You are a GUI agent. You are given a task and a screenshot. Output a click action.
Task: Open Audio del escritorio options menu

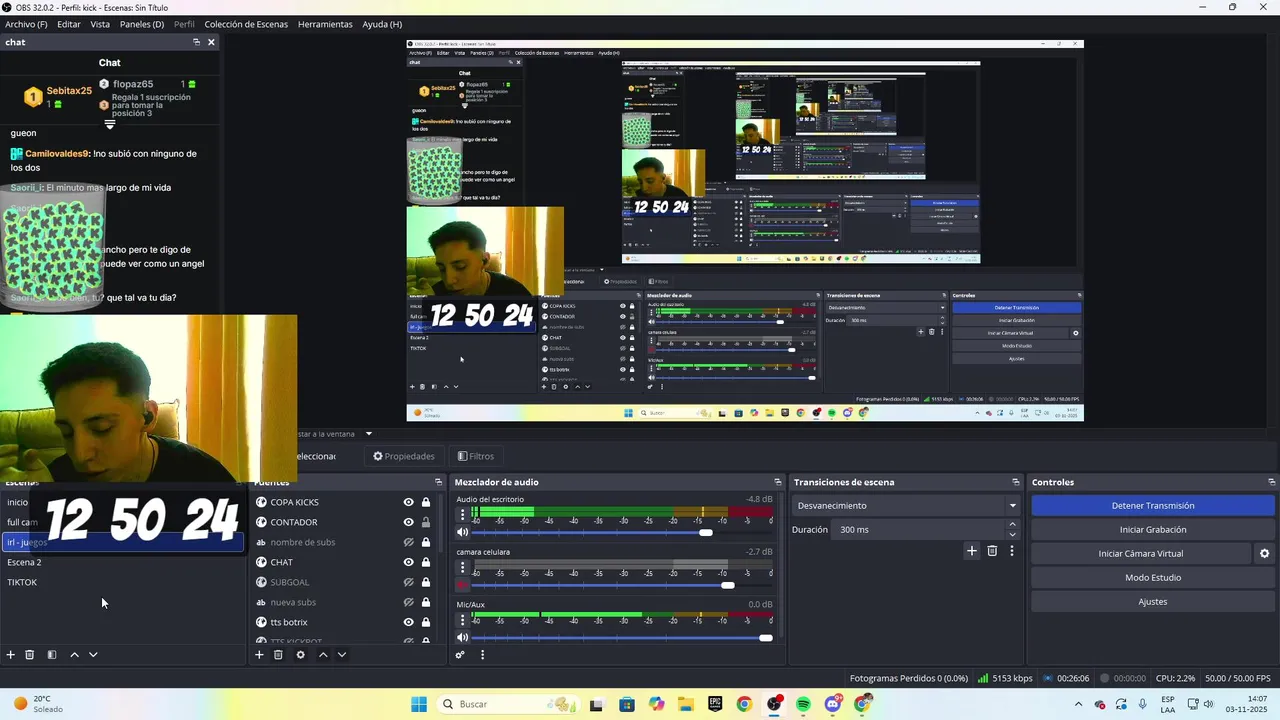click(462, 515)
